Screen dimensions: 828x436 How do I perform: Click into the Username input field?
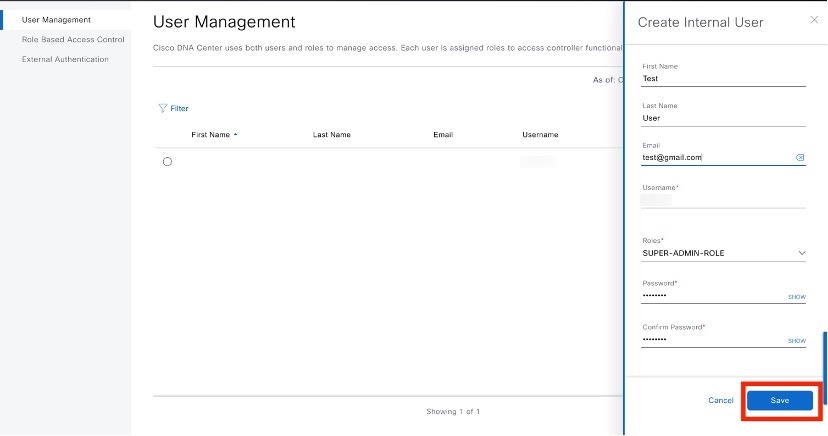pyautogui.click(x=723, y=200)
